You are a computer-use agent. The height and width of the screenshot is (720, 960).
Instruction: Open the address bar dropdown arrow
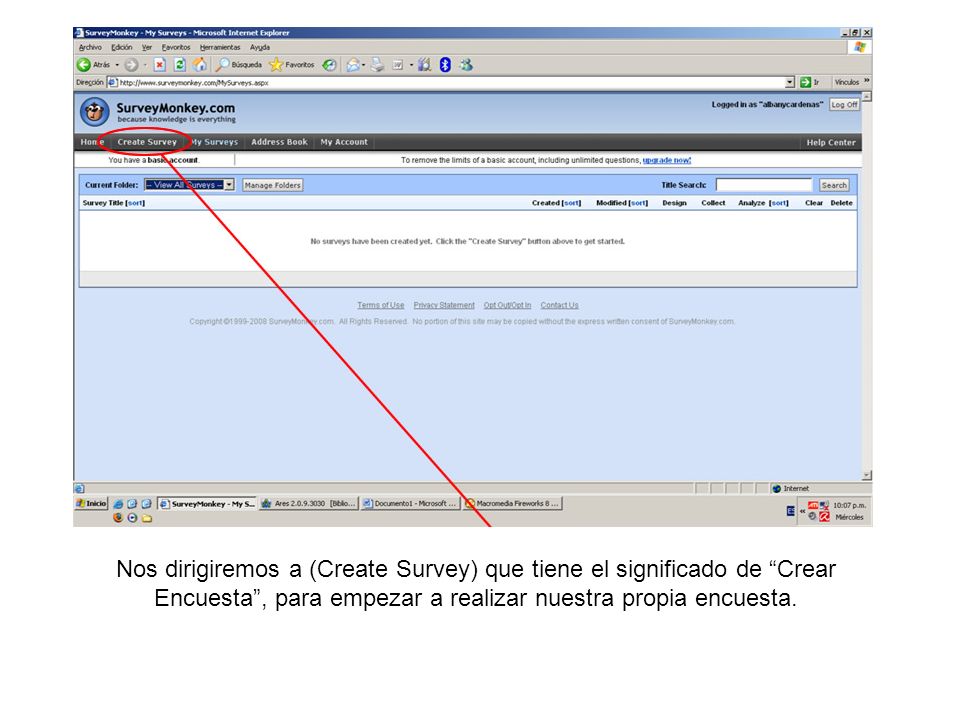tap(790, 82)
